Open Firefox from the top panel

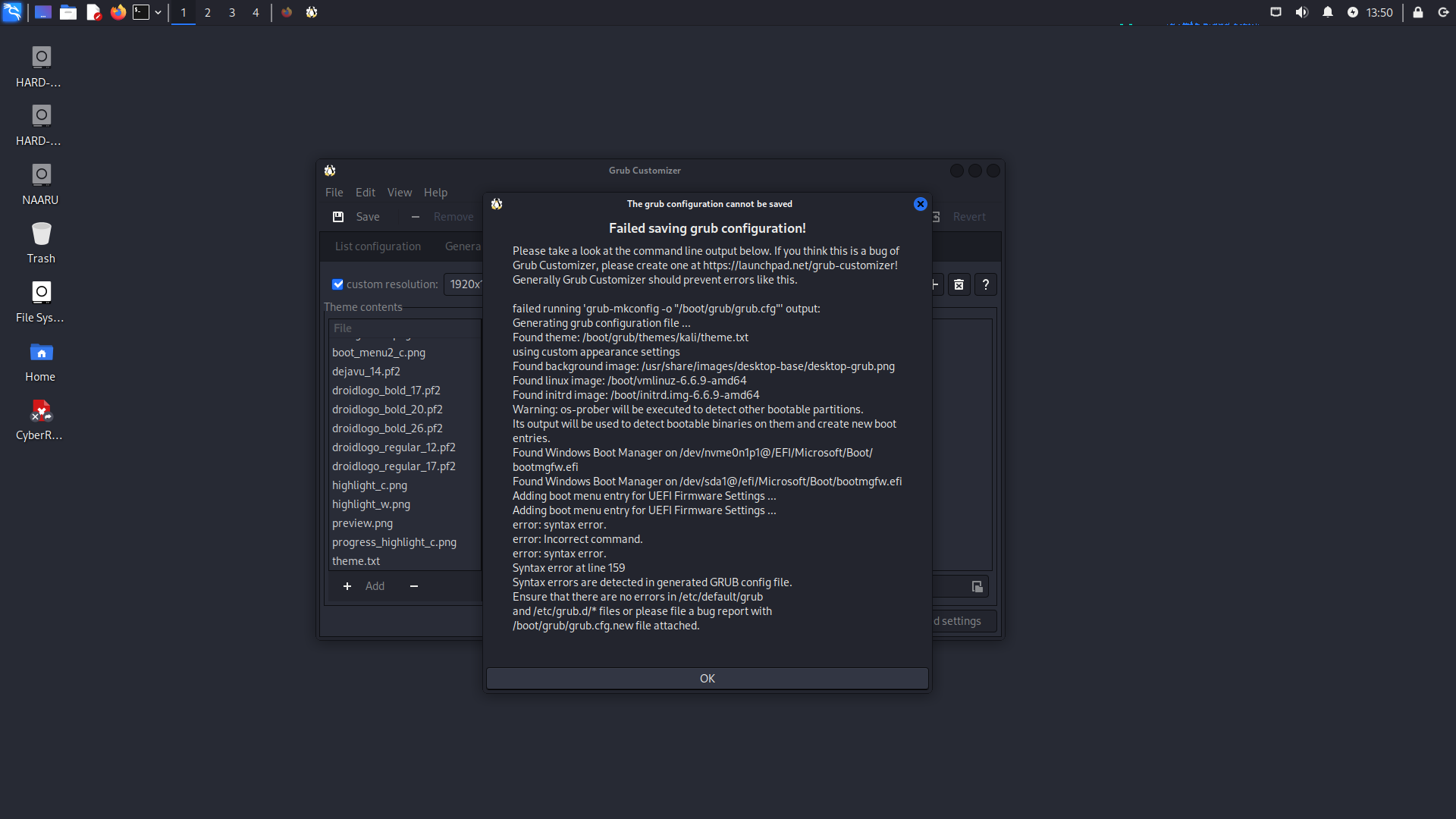point(118,12)
